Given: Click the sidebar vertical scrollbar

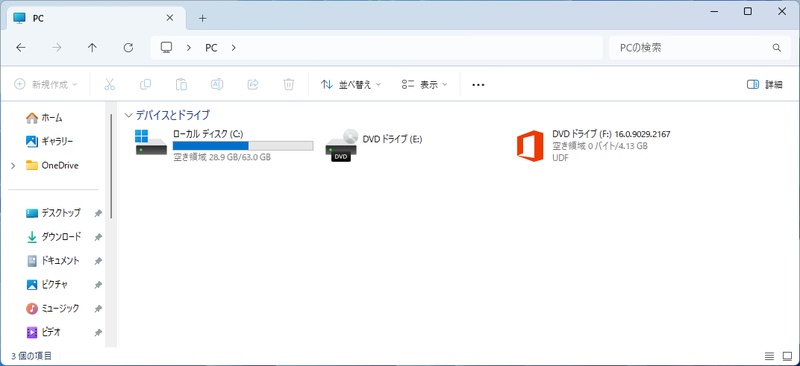Looking at the screenshot, I should coord(111,167).
